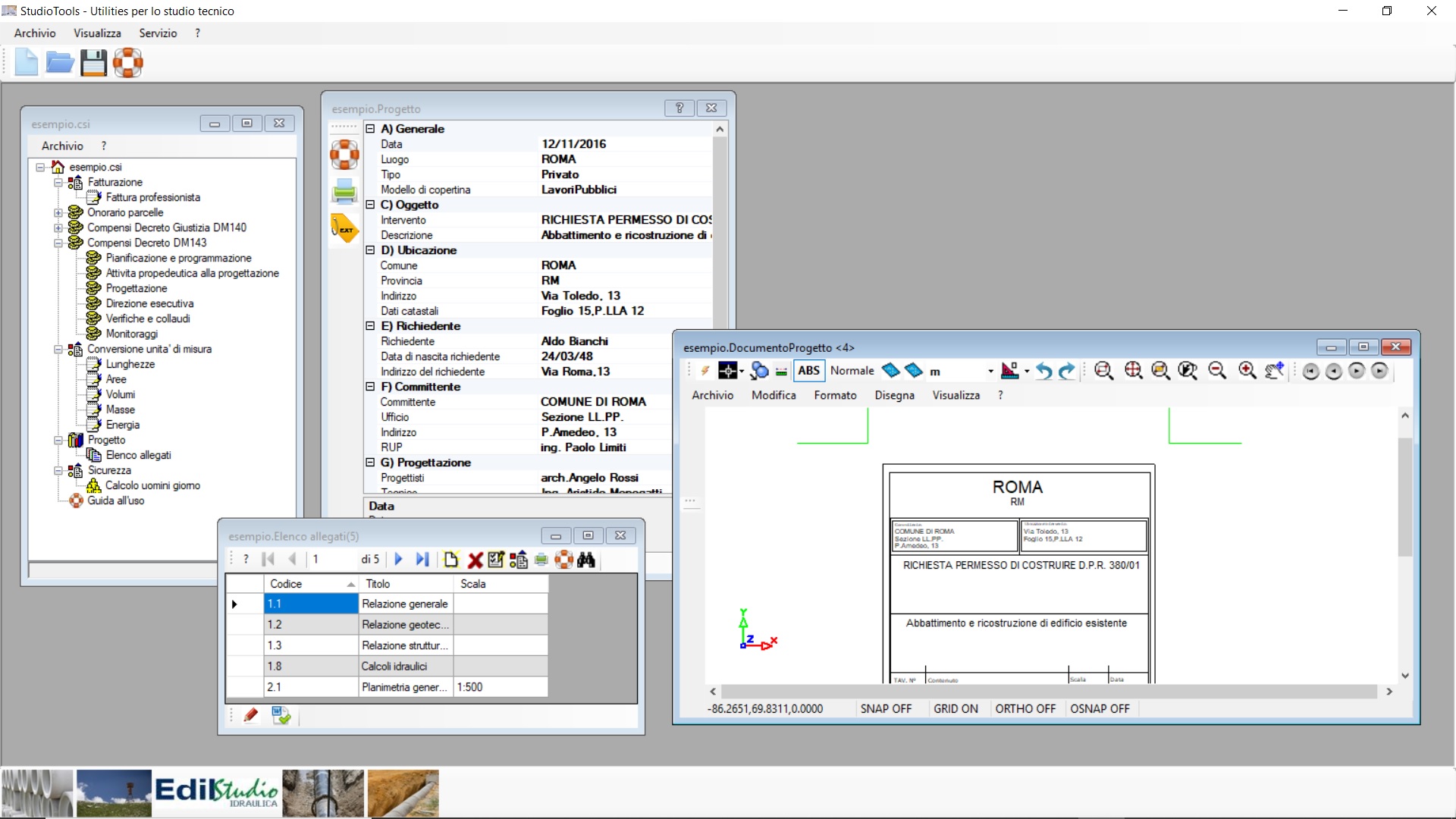Toggle GRID ON status indicator
Screen dimensions: 1456x819
point(955,709)
